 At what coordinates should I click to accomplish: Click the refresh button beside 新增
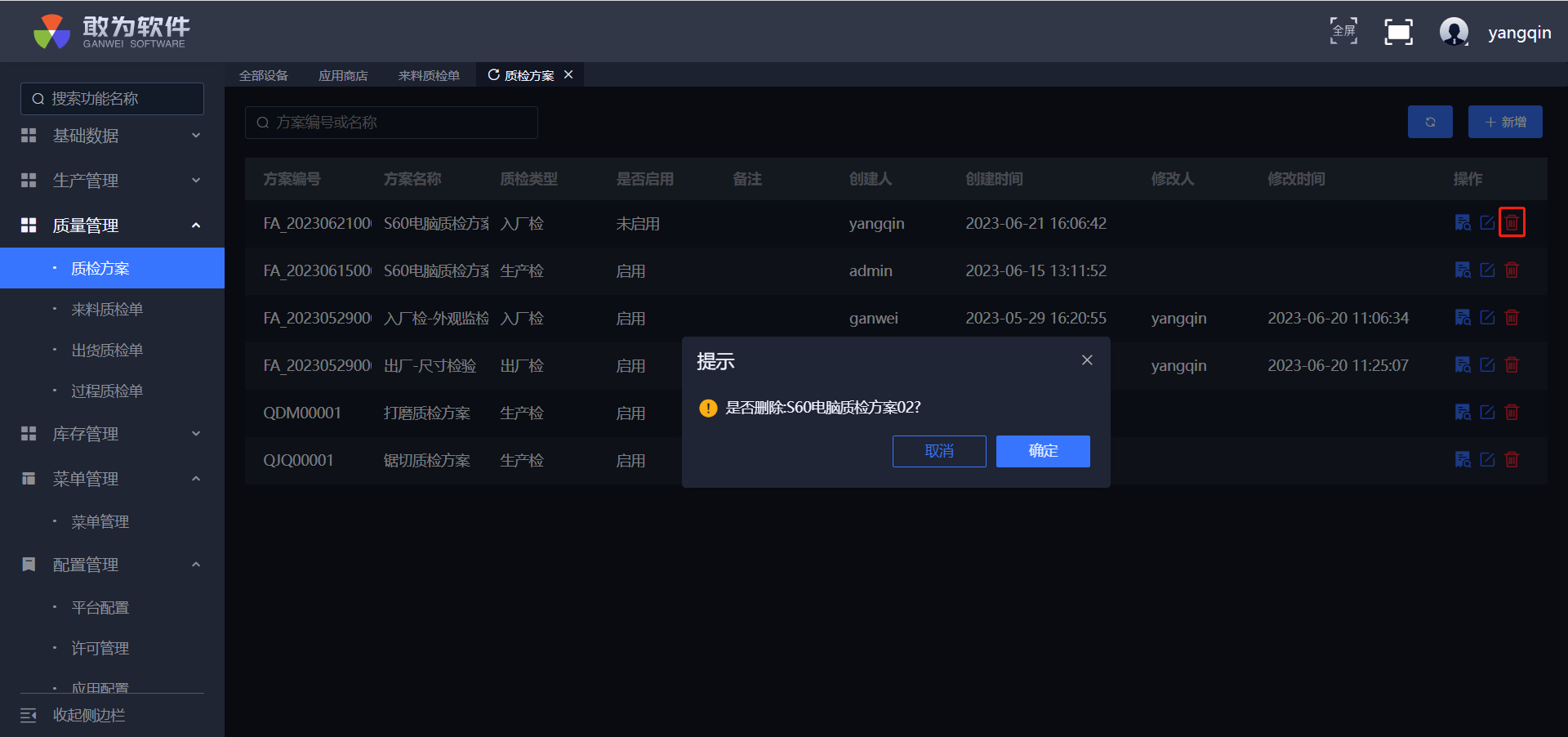coord(1429,122)
